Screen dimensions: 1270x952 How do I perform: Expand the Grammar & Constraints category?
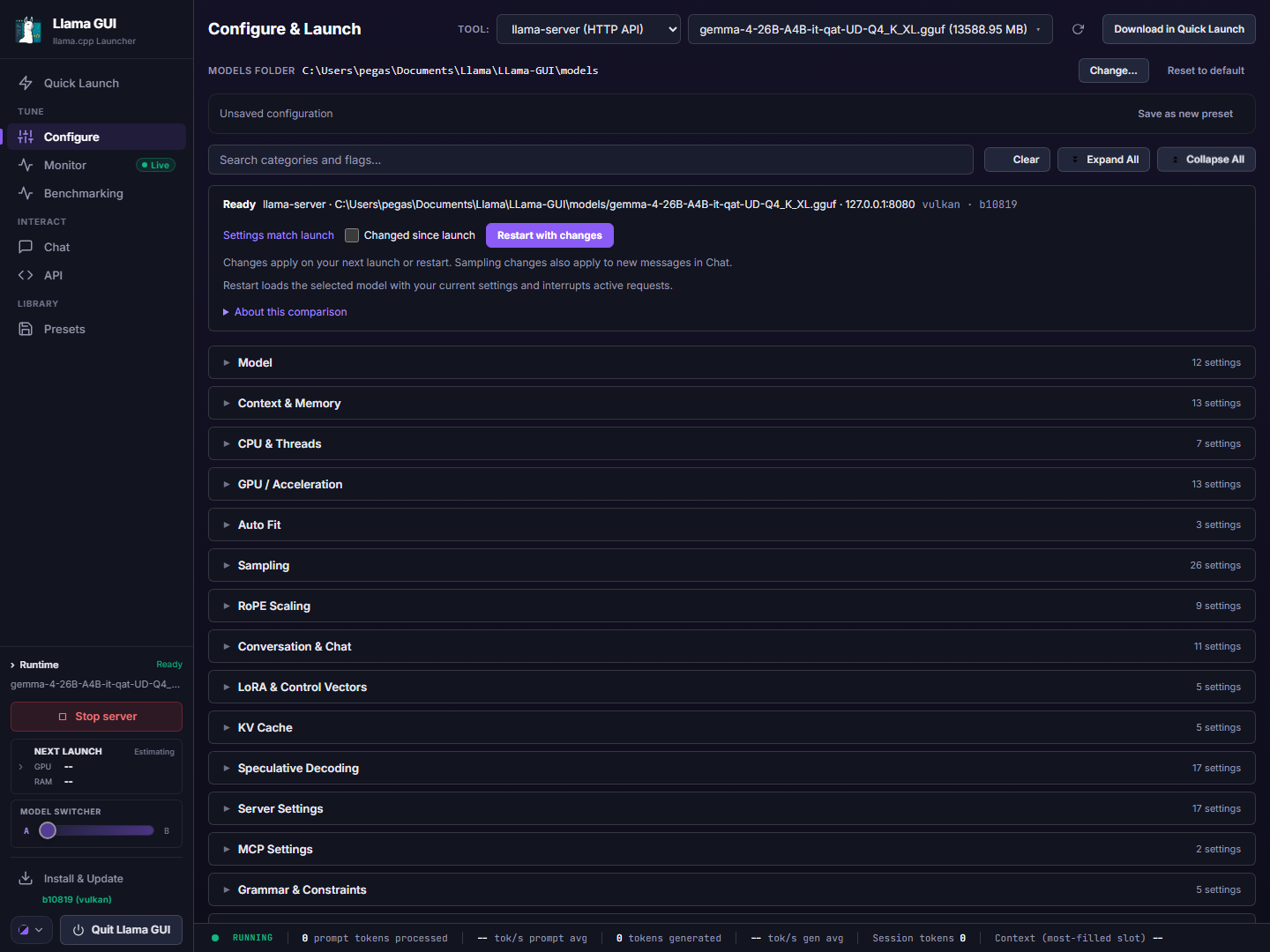click(731, 889)
